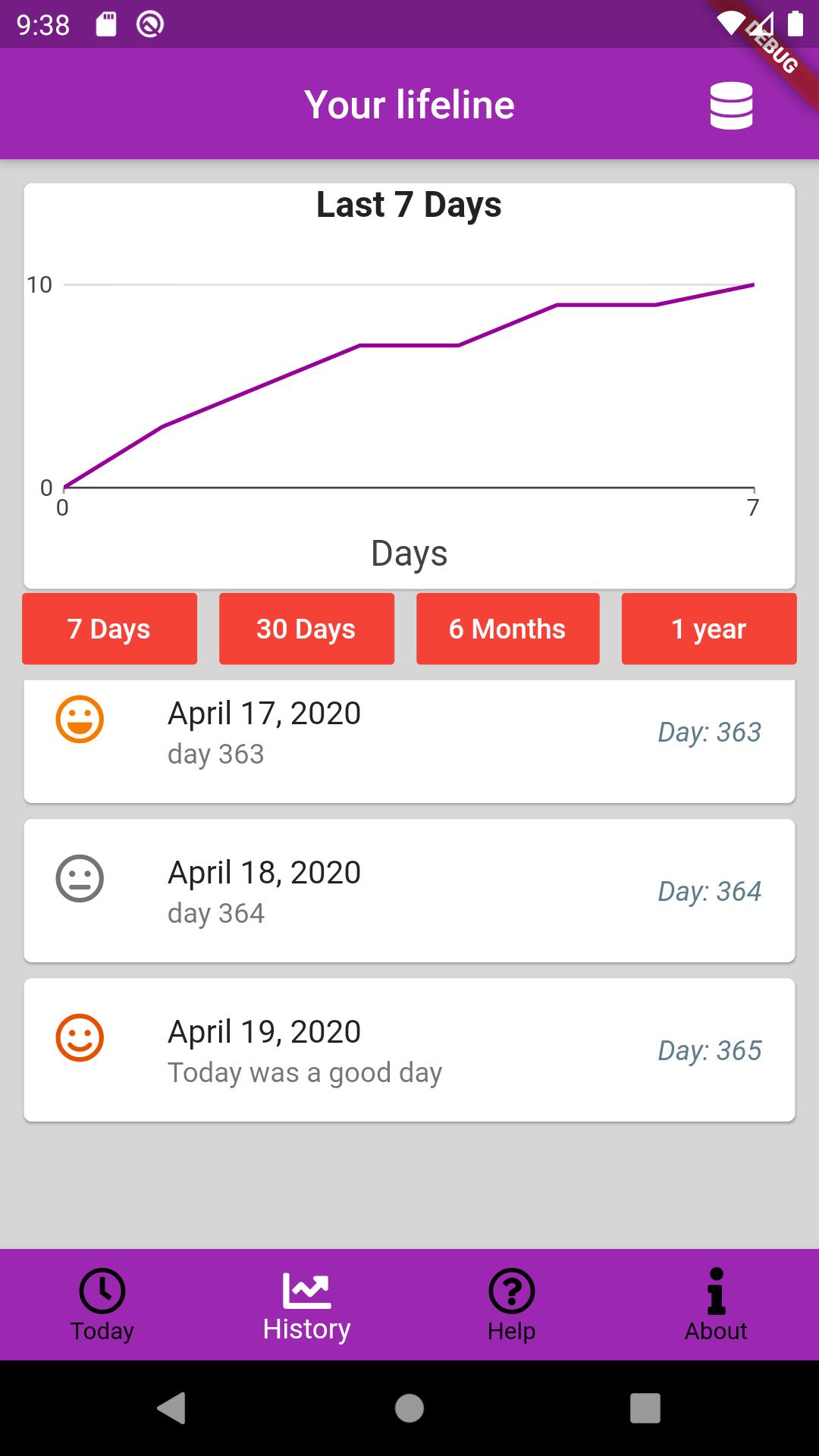
Task: Choose the 1 year range
Action: [x=709, y=629]
